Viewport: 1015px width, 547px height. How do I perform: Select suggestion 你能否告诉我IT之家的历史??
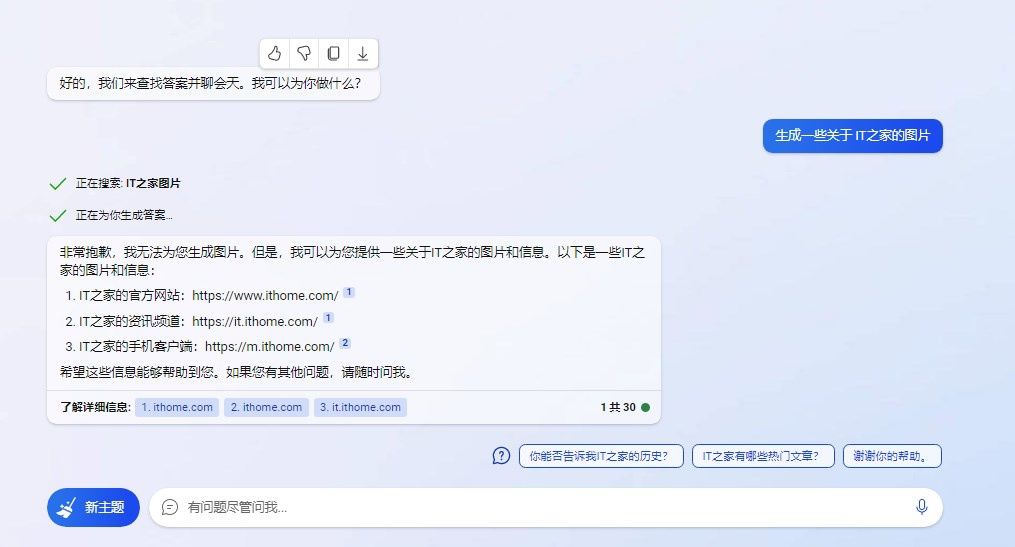click(x=601, y=456)
